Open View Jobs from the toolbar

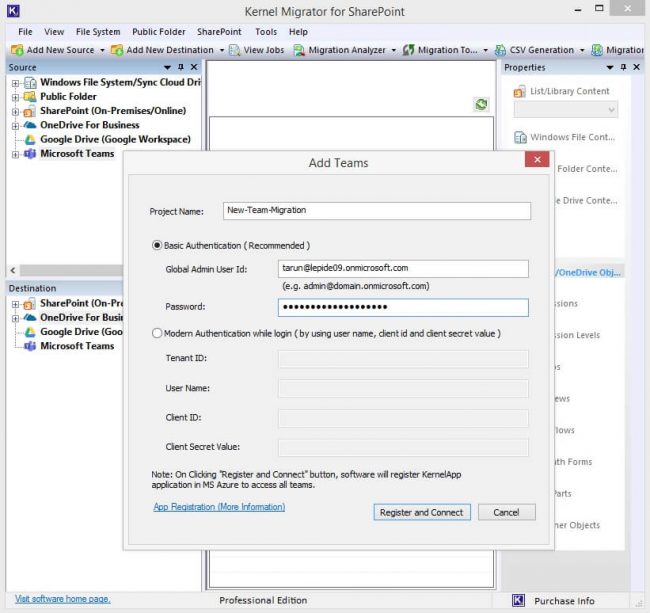pyautogui.click(x=257, y=50)
